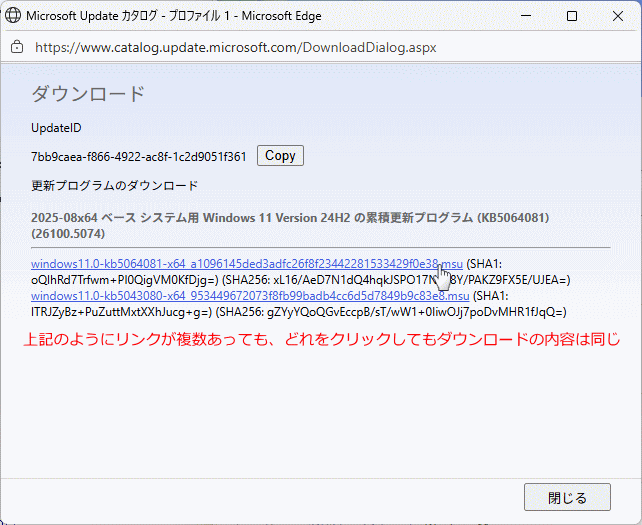Click the SHA1 hash starting with oQlhRd7
Viewport: 642px width, 525px height.
(125, 279)
